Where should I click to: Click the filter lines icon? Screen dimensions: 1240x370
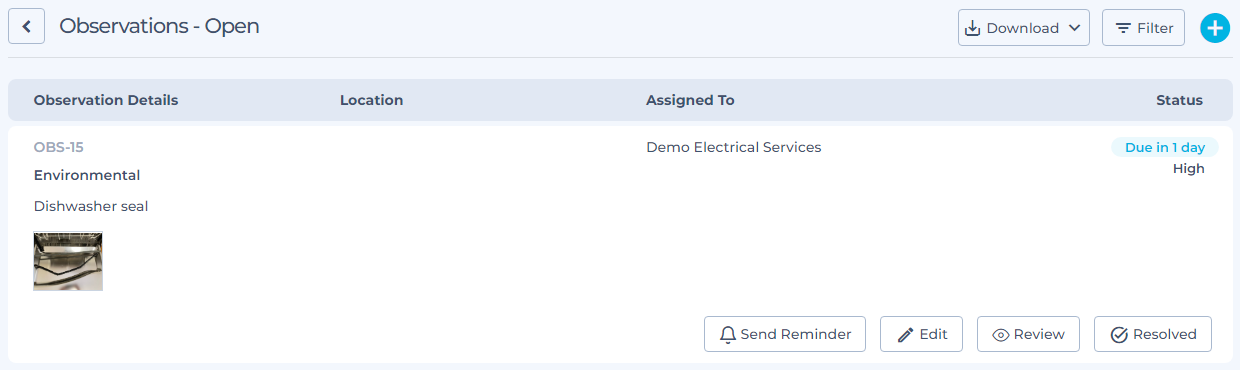click(x=1124, y=28)
